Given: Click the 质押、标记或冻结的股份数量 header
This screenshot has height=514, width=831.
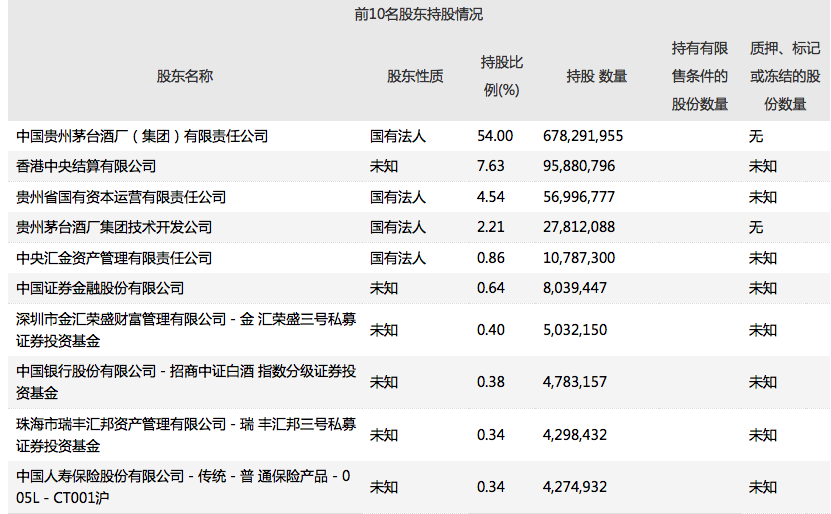Looking at the screenshot, I should pos(785,76).
